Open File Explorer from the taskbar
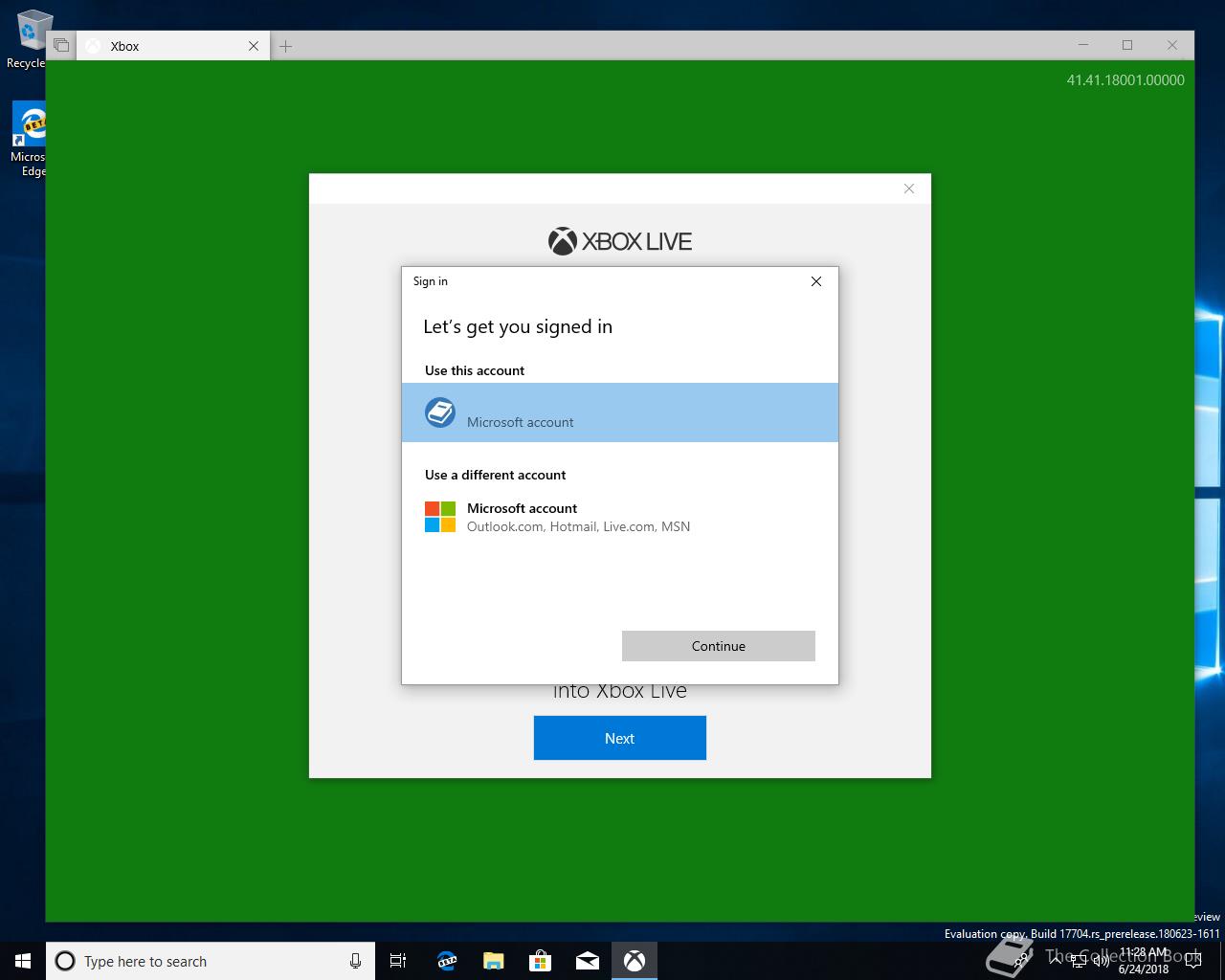Screen dimensions: 1225x980 [x=493, y=961]
